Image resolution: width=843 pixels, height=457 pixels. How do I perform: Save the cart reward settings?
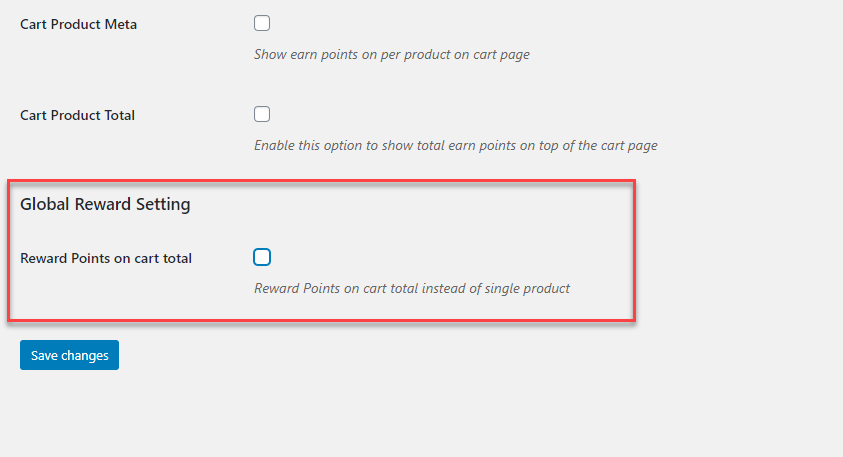click(x=69, y=355)
